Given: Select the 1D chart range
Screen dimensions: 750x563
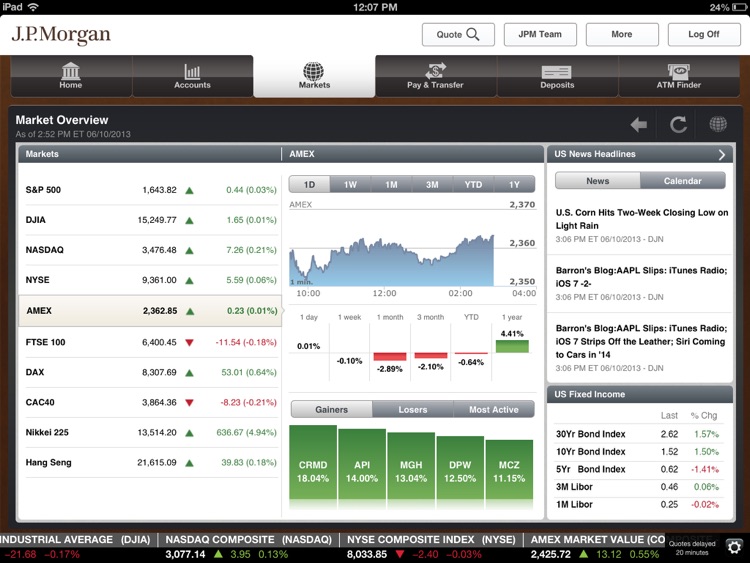Looking at the screenshot, I should (309, 185).
